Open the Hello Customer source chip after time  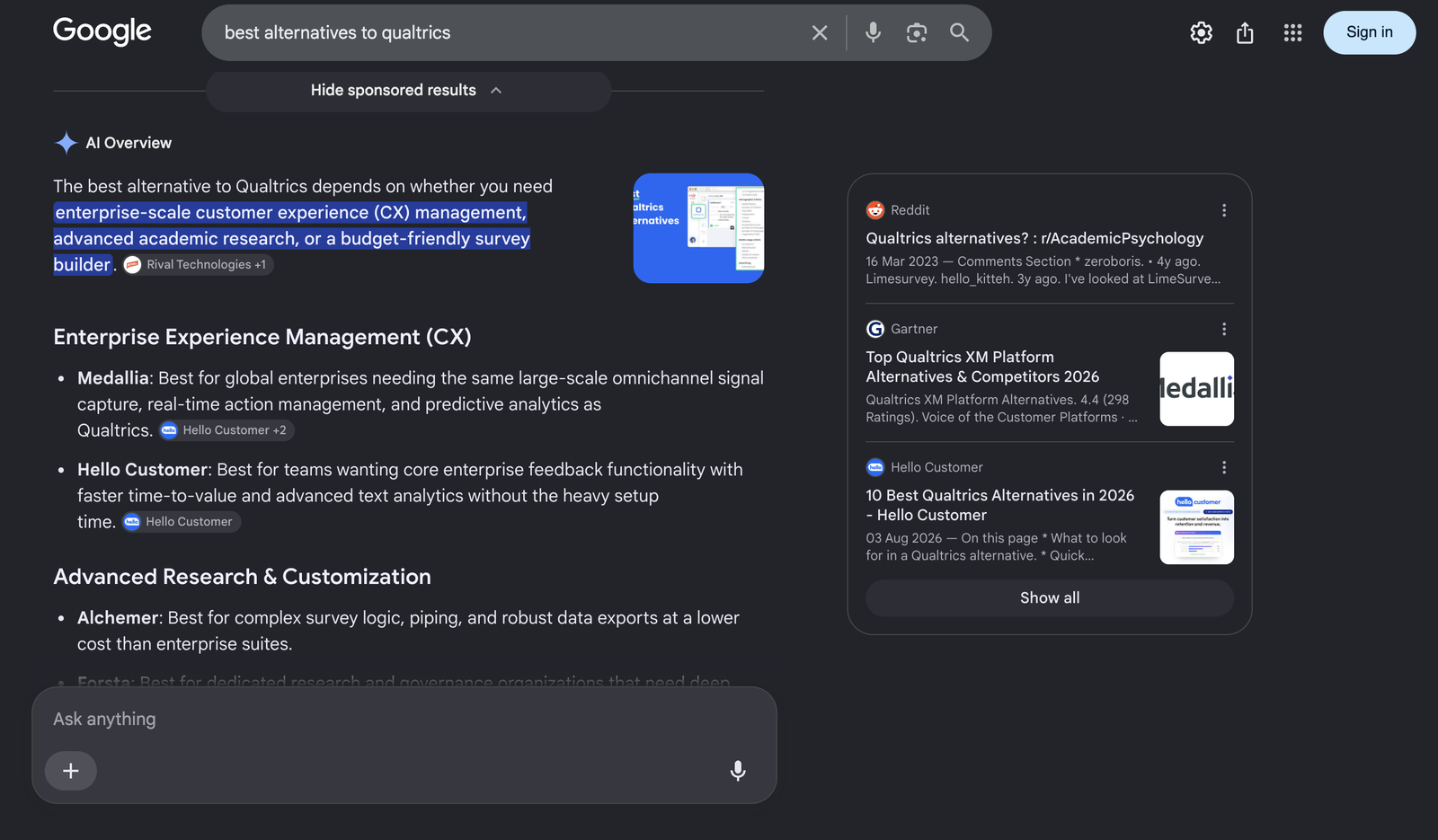pyautogui.click(x=182, y=522)
